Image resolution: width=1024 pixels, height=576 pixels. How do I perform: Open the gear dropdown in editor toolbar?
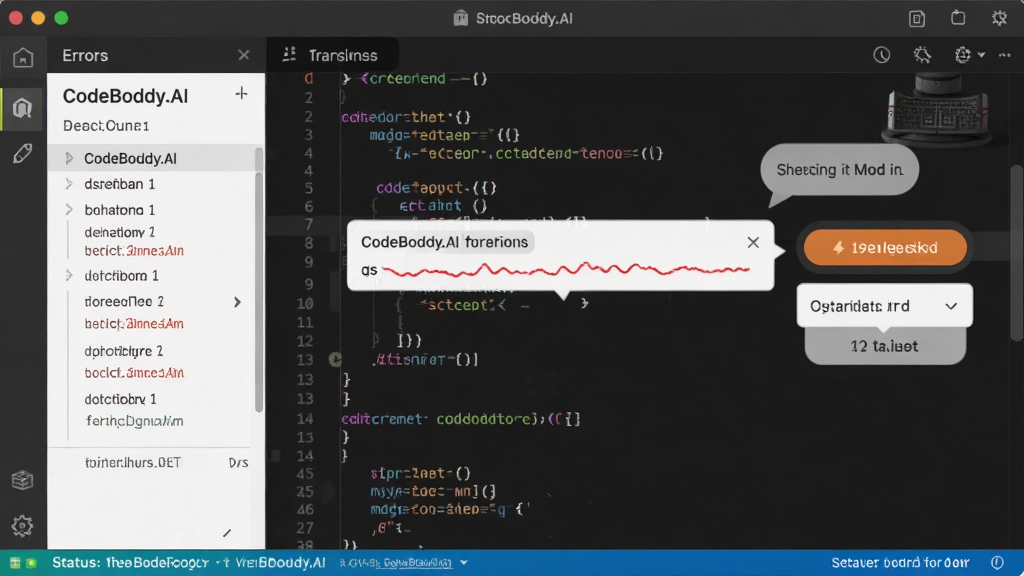click(x=969, y=56)
